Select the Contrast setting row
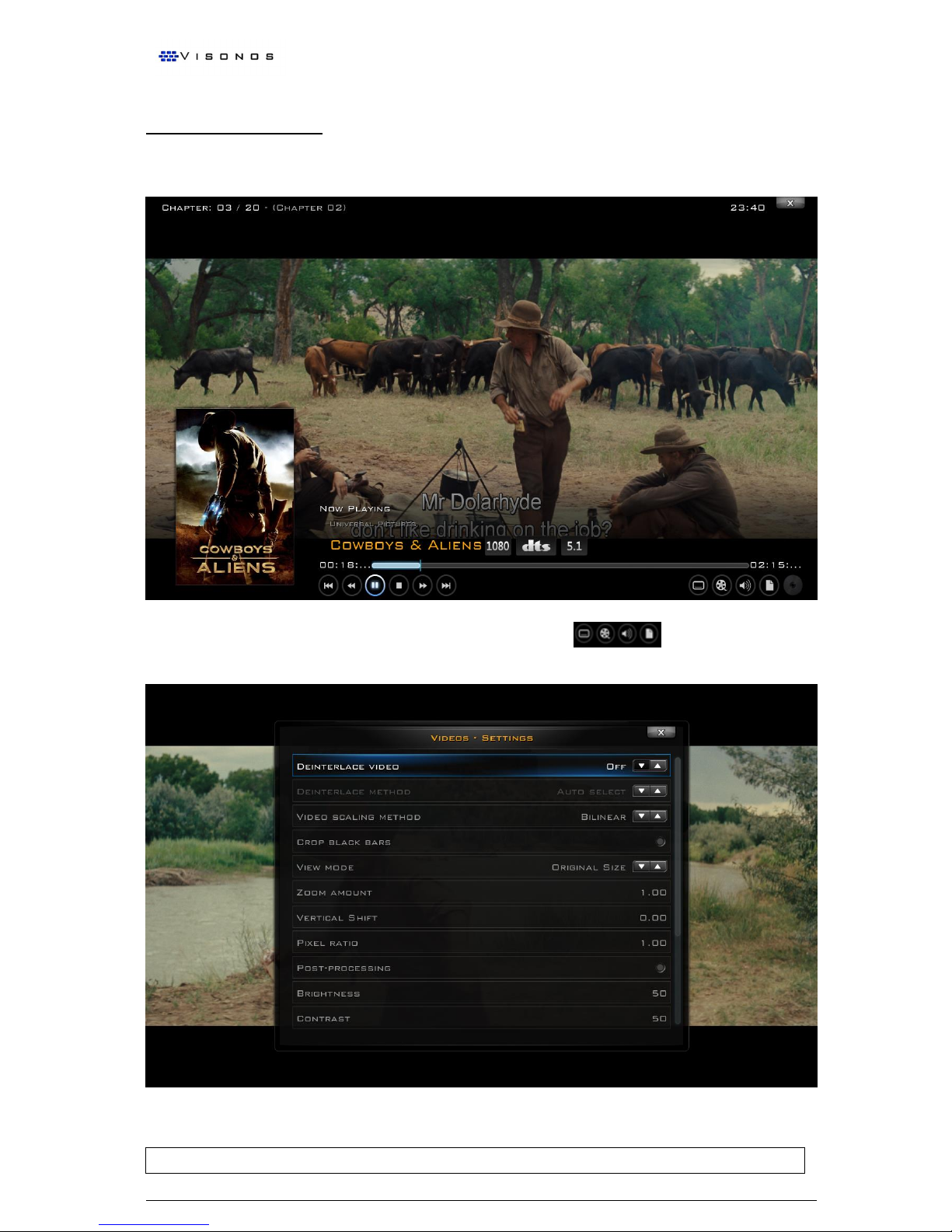The image size is (952, 1232). pyautogui.click(x=481, y=1018)
